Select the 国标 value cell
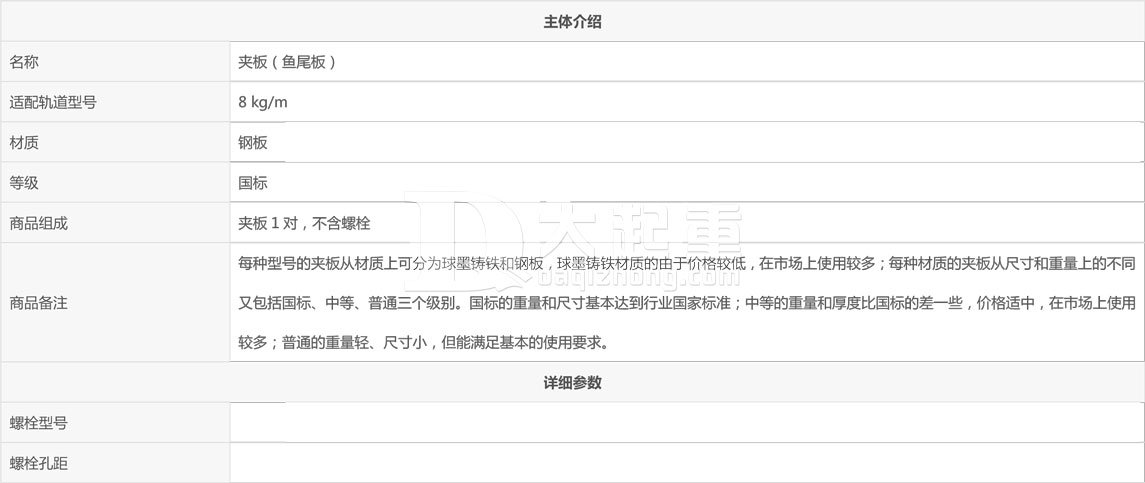The width and height of the screenshot is (1145, 483). [686, 183]
